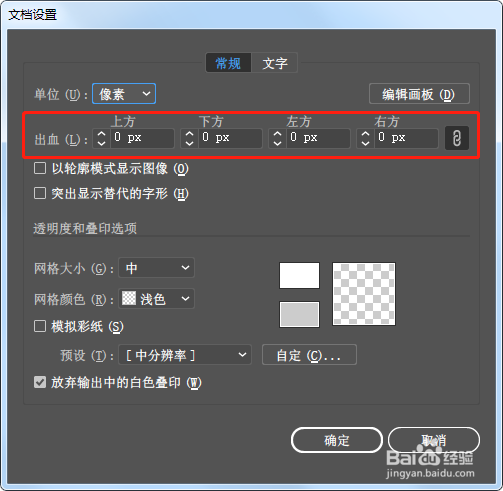This screenshot has width=503, height=491.
Task: Increase the left bleed value arrow
Action: pyautogui.click(x=277, y=134)
